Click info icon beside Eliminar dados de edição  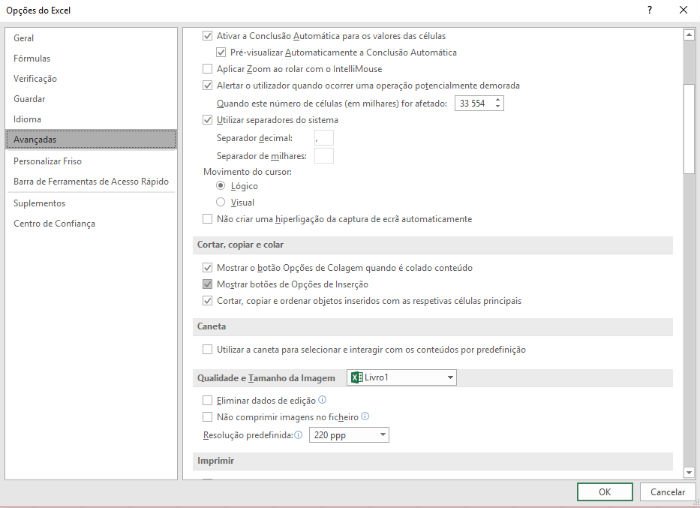point(322,400)
